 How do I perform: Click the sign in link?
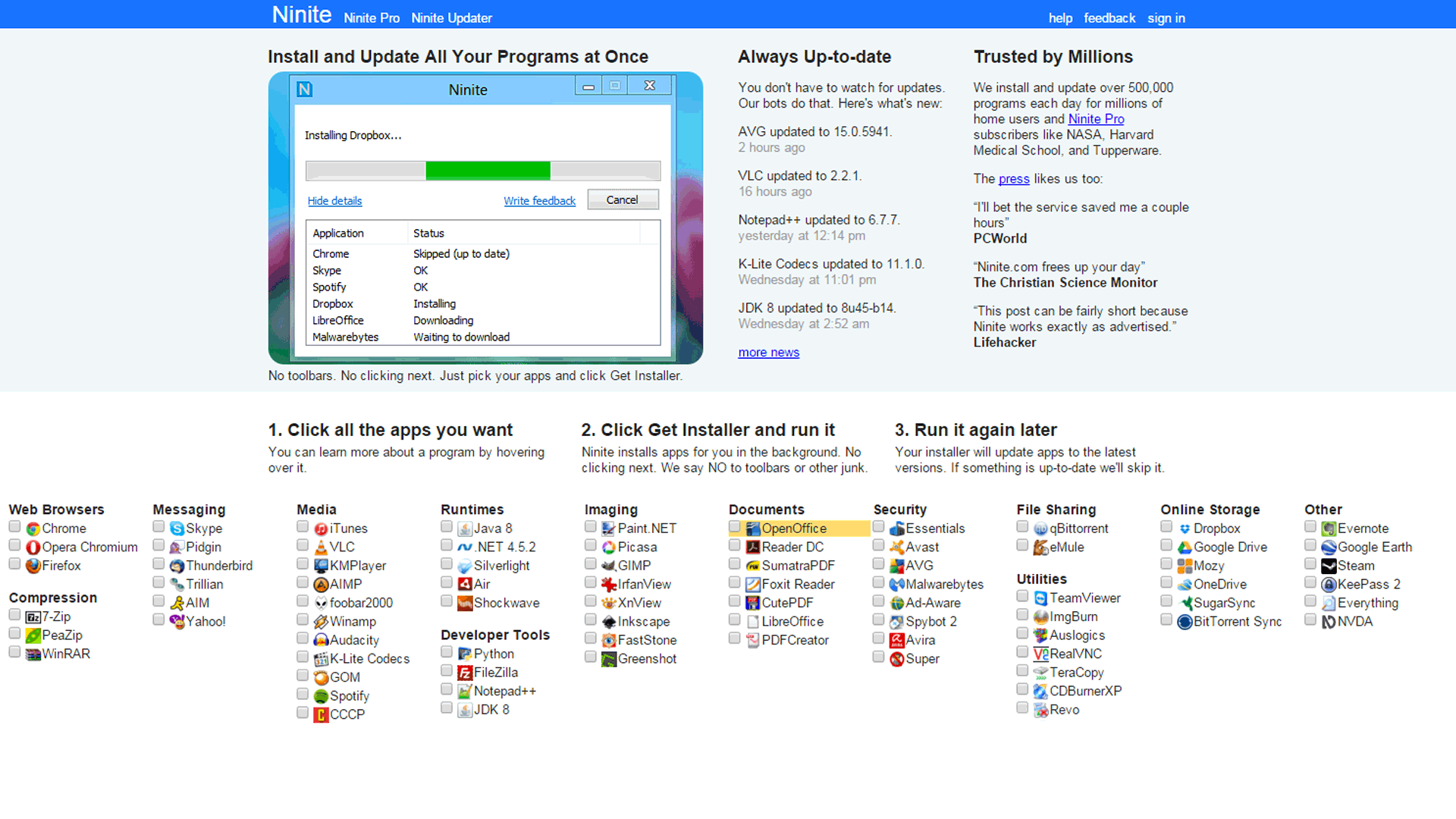click(1166, 18)
